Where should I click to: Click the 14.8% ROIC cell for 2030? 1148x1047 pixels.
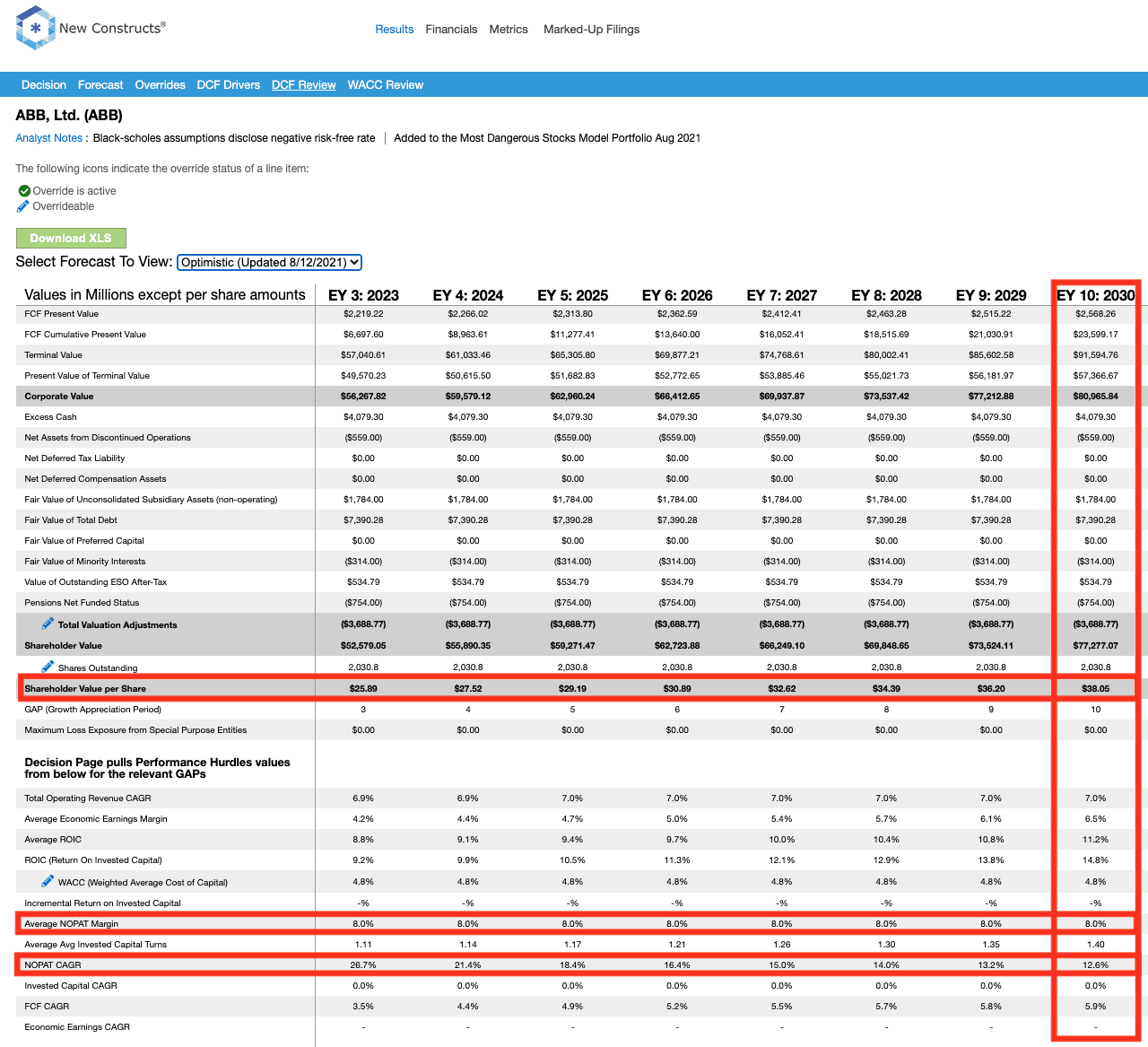[1096, 860]
